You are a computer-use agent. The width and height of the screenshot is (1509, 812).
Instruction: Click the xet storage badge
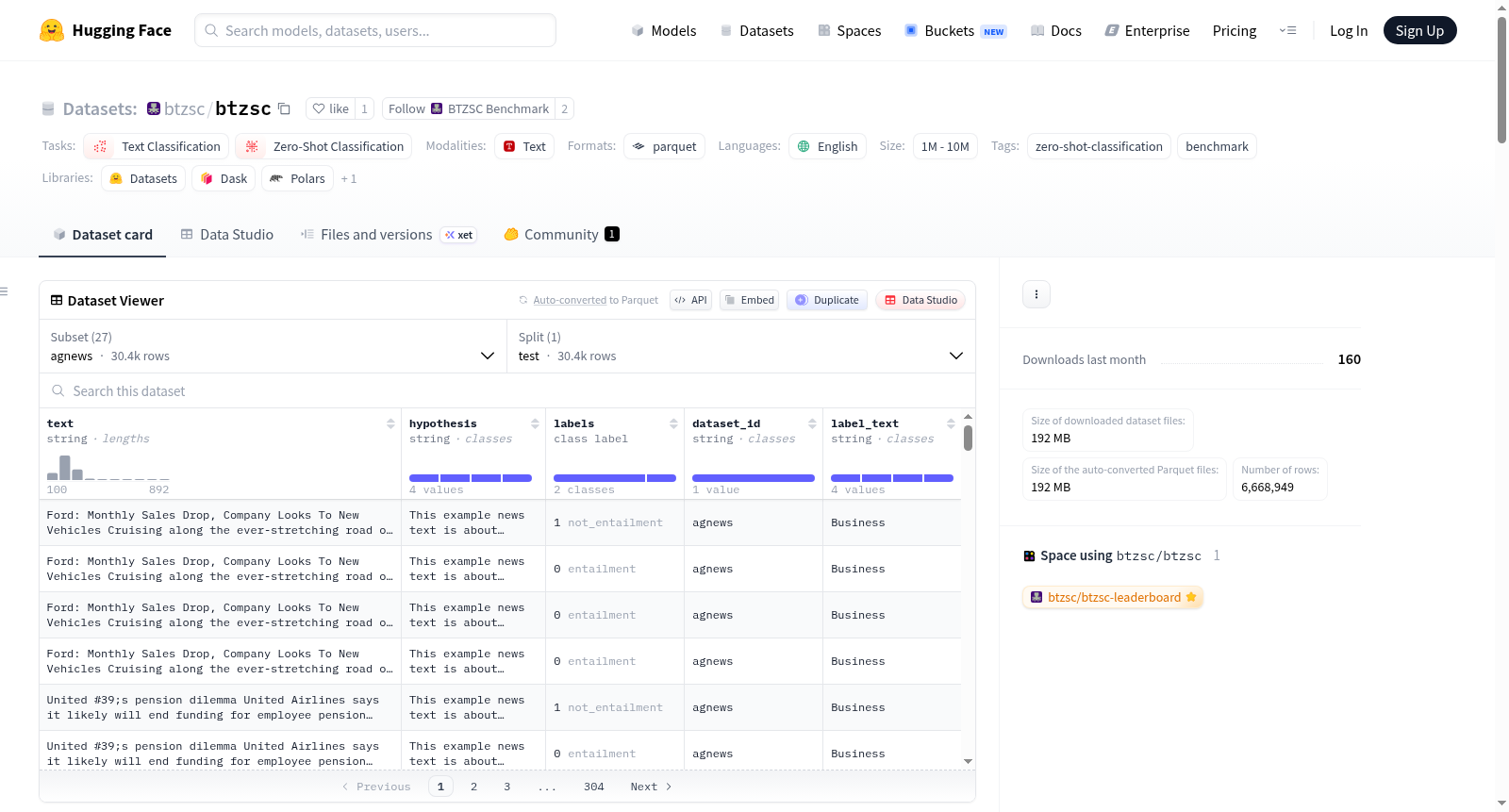coord(459,235)
